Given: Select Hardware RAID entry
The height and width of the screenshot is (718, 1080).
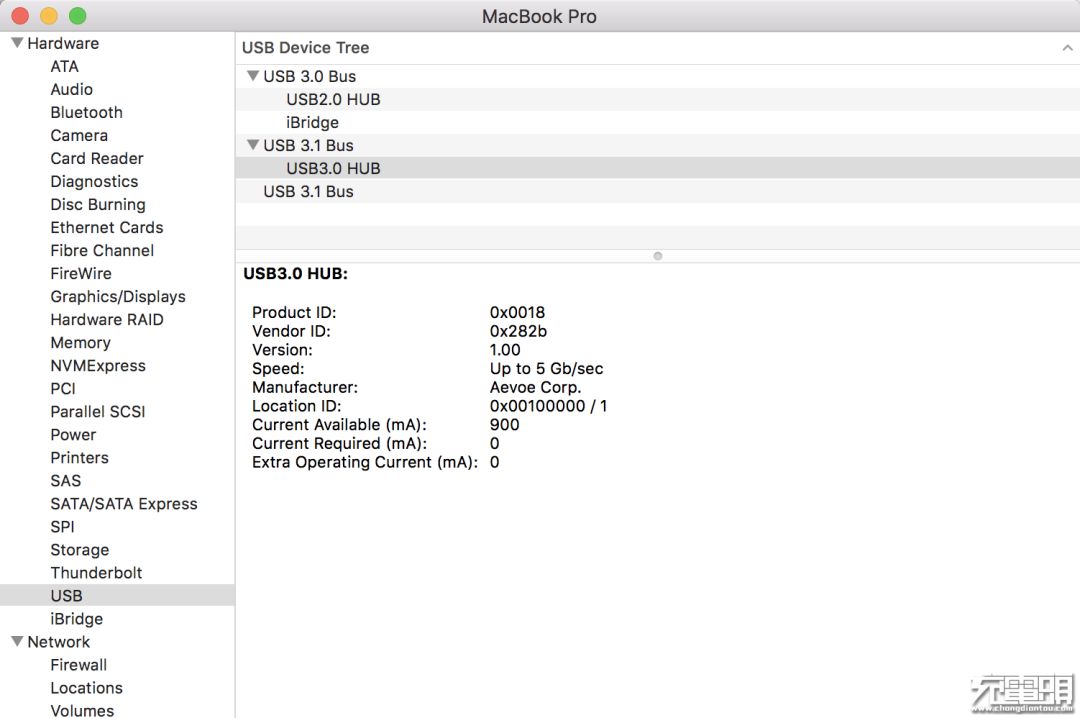Looking at the screenshot, I should point(107,320).
